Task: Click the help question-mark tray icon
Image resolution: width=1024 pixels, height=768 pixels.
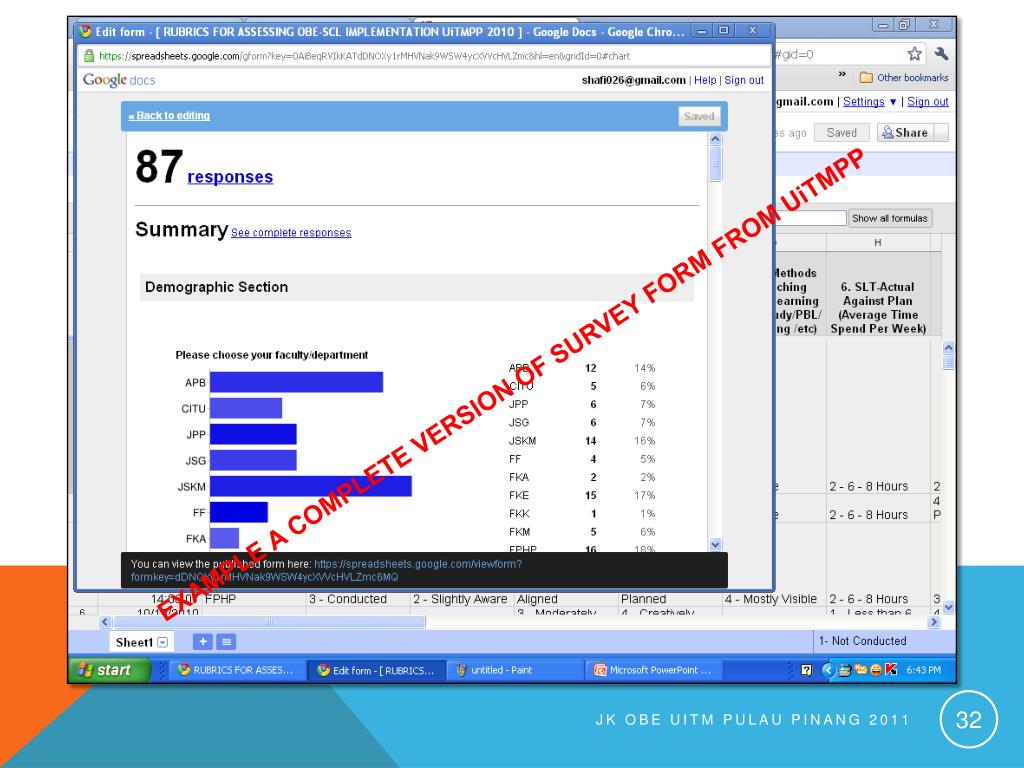Action: tap(807, 670)
